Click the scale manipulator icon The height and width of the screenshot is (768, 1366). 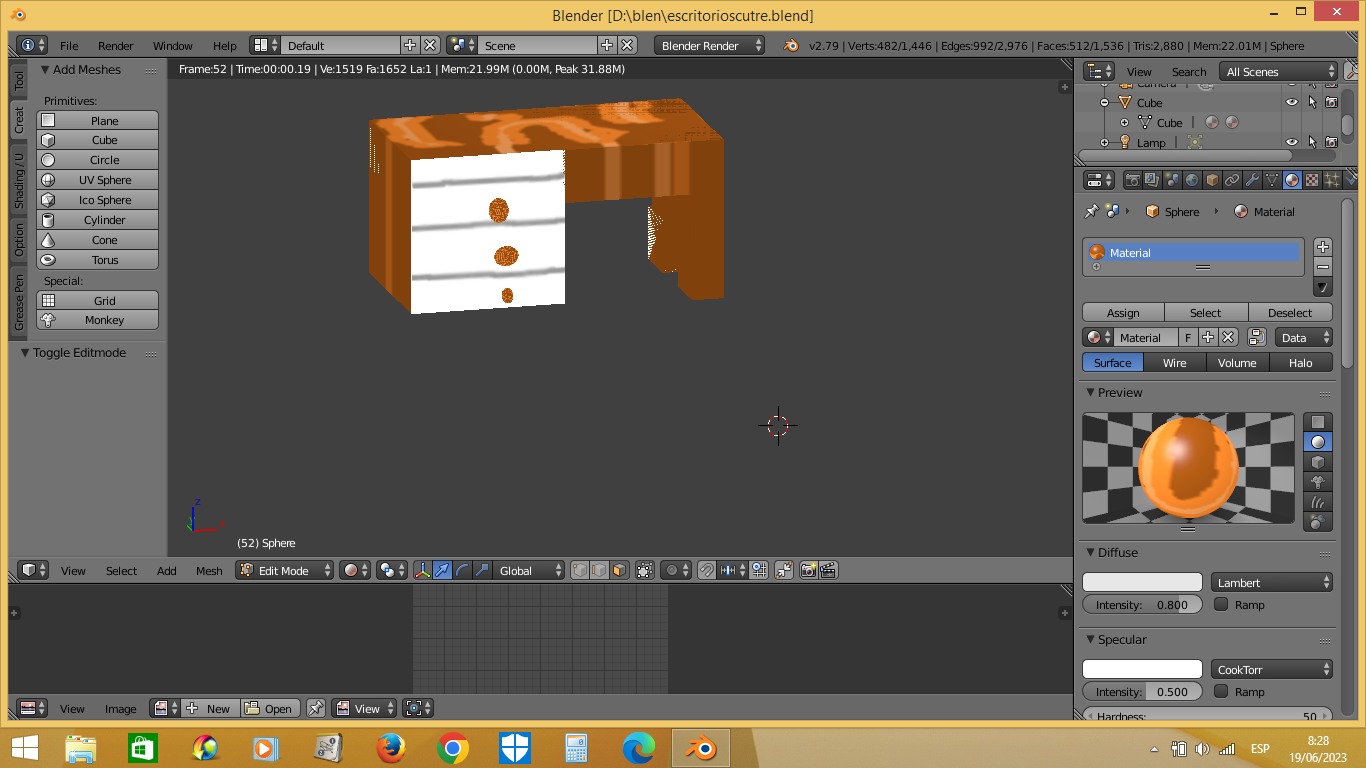tap(482, 570)
